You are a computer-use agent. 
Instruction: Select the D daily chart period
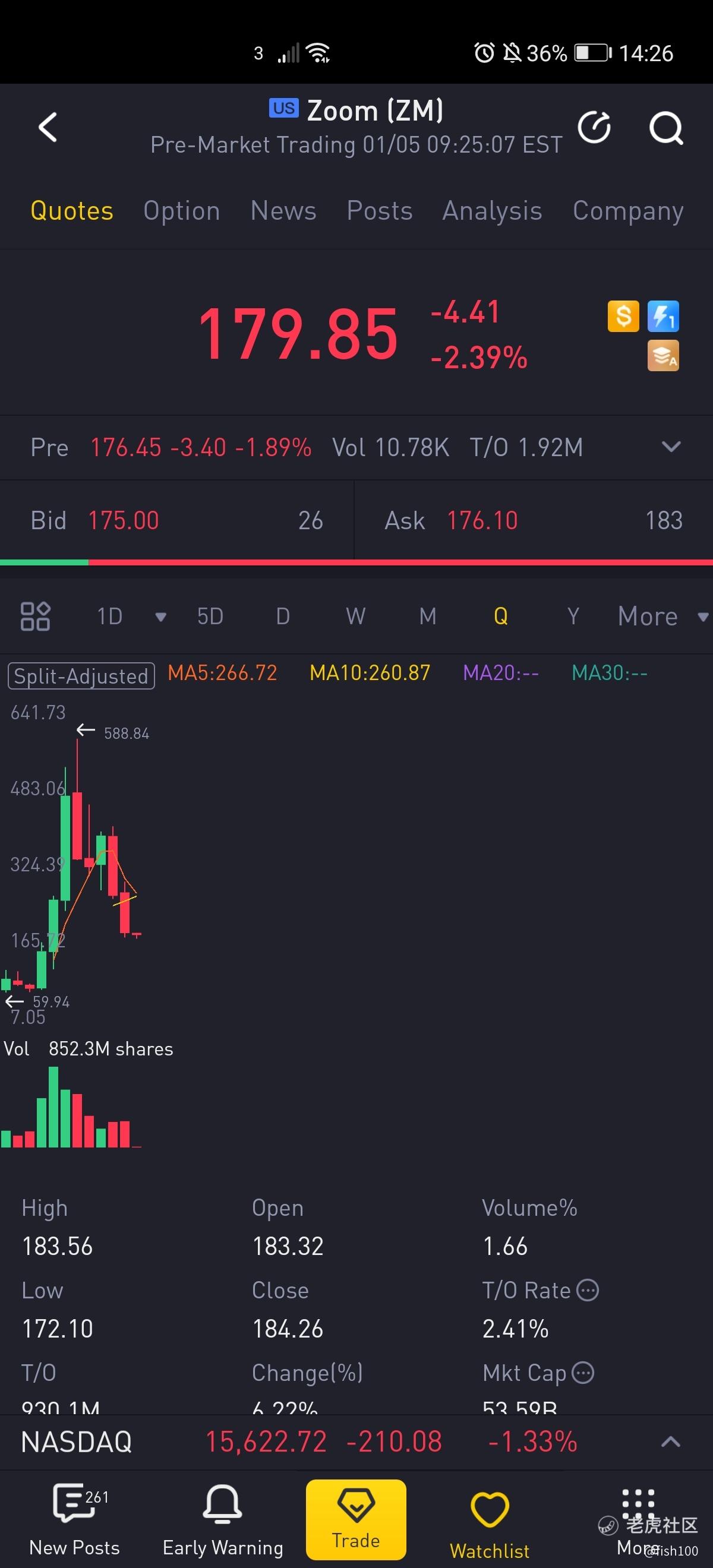[x=282, y=616]
